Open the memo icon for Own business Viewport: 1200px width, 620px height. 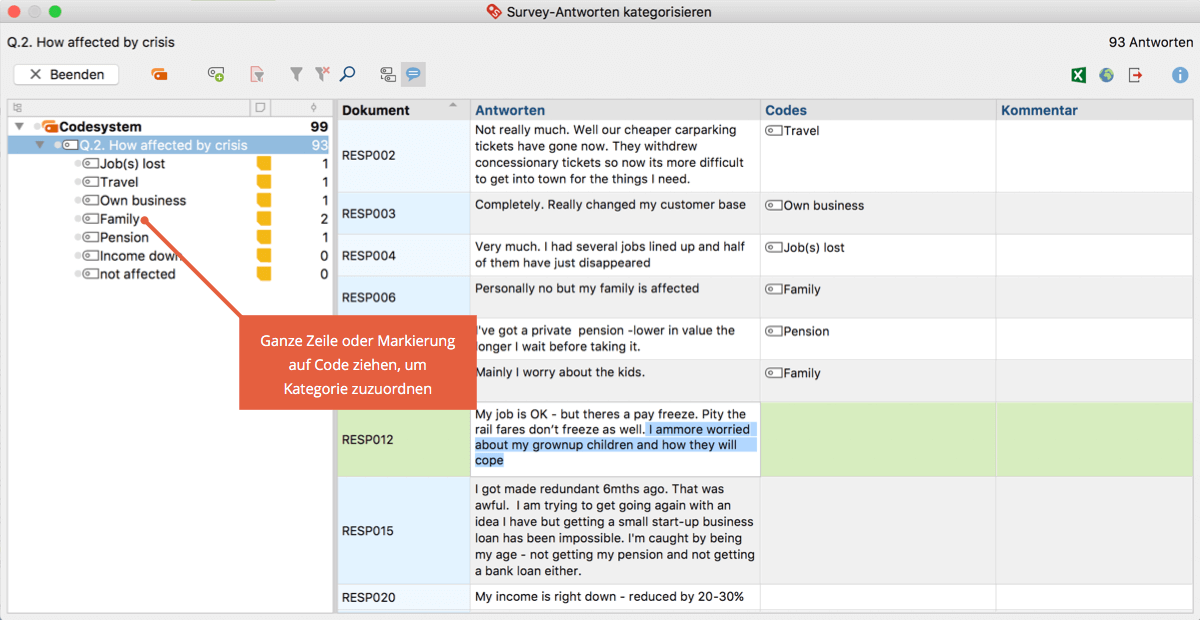264,201
